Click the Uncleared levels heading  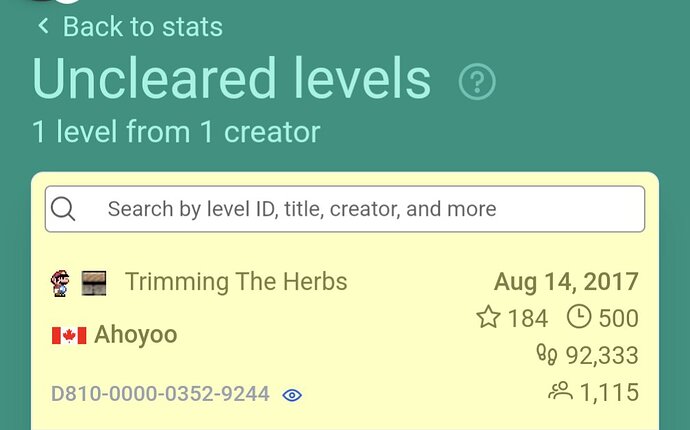point(231,79)
